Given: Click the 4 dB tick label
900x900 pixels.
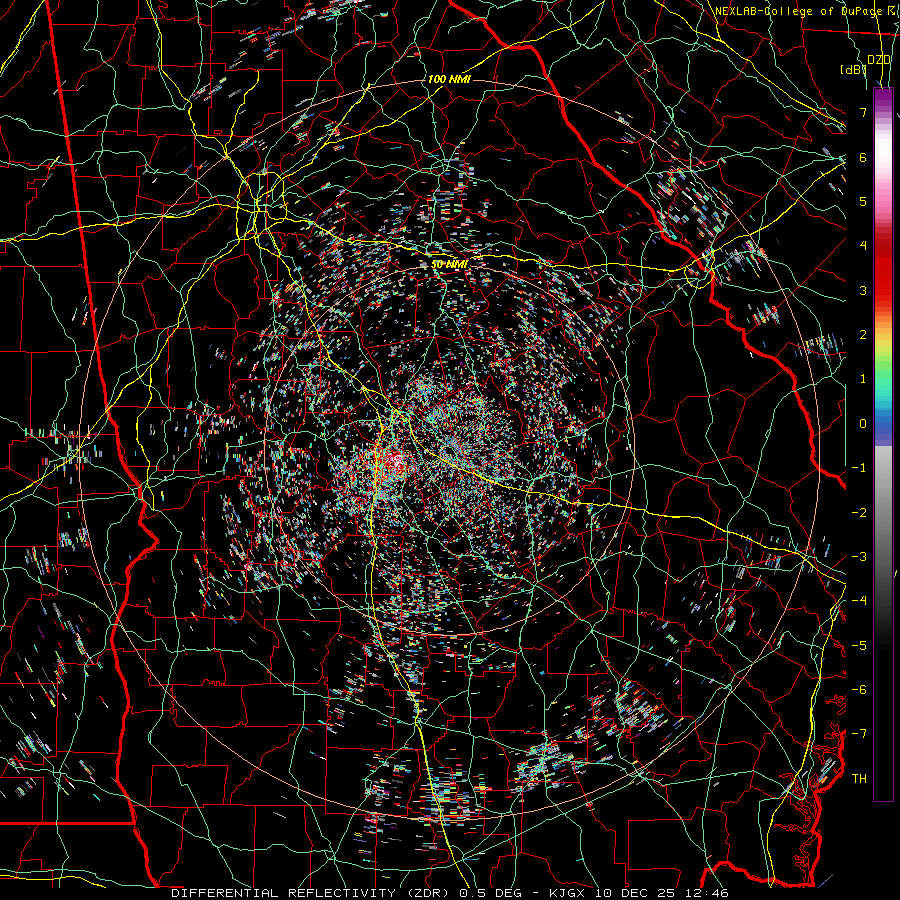Looking at the screenshot, I should [863, 246].
